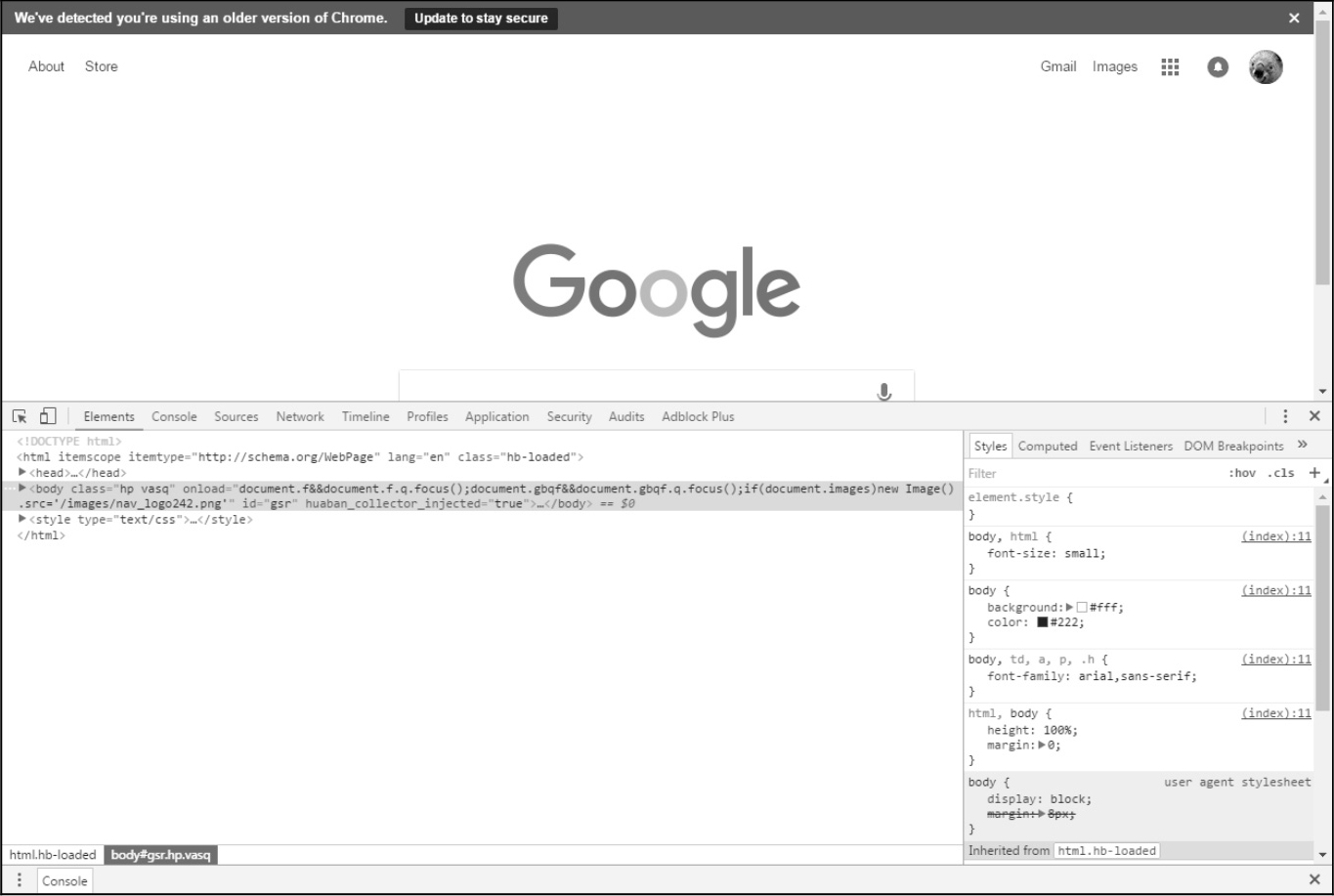Open the Timeline tab
Screen dimensions: 1334x896
pyautogui.click(x=366, y=416)
